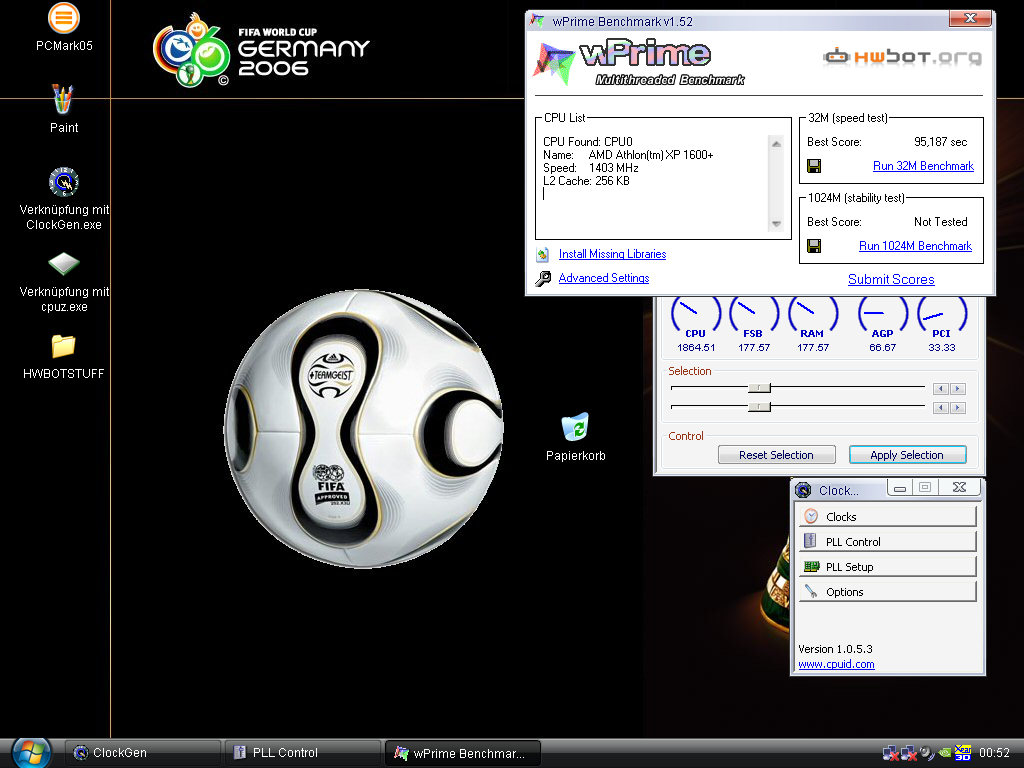Click the Install Missing Libraries icon
The image size is (1024, 768).
pos(543,254)
